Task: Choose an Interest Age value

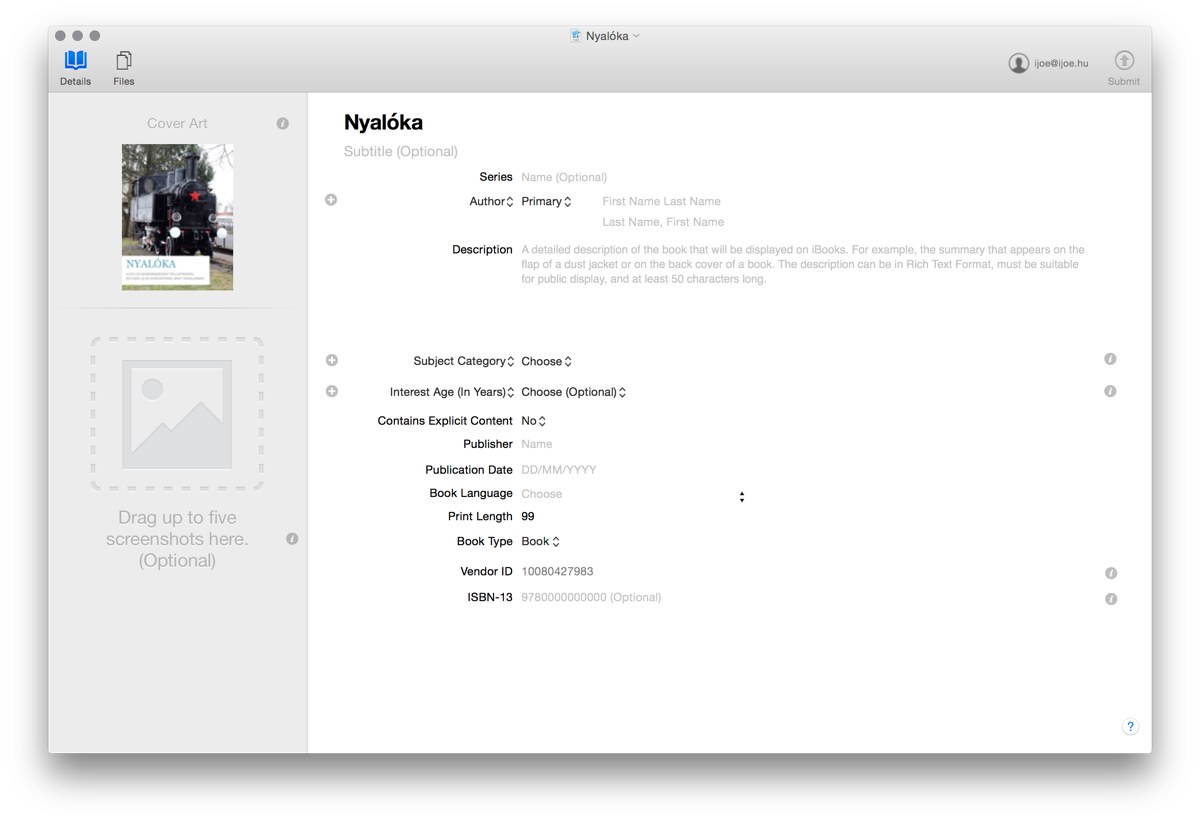Action: coord(573,392)
